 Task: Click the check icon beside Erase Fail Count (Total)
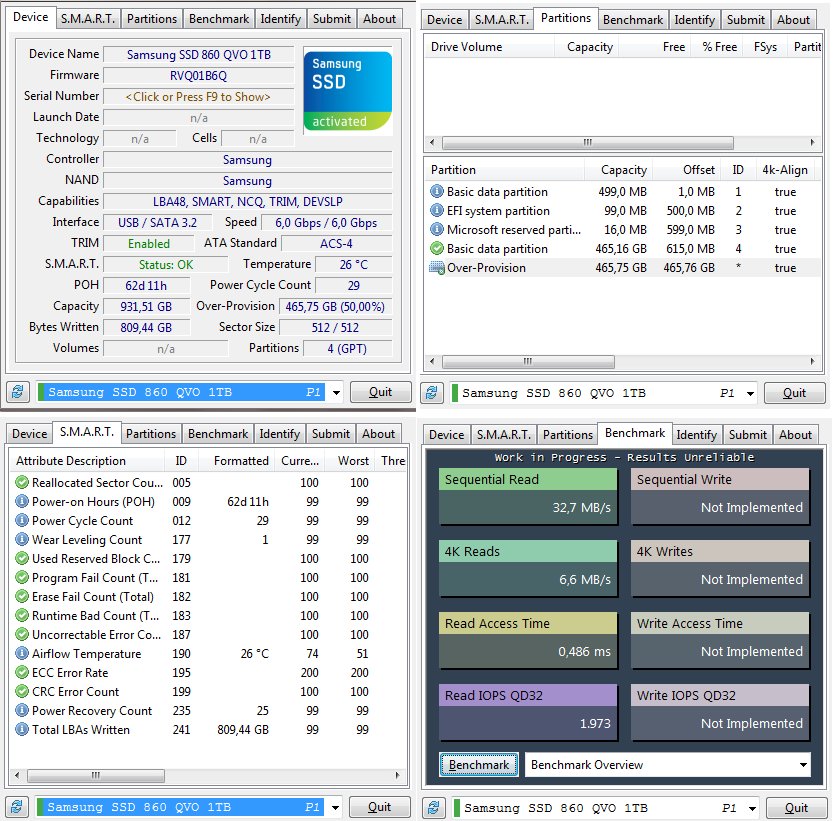[22, 597]
